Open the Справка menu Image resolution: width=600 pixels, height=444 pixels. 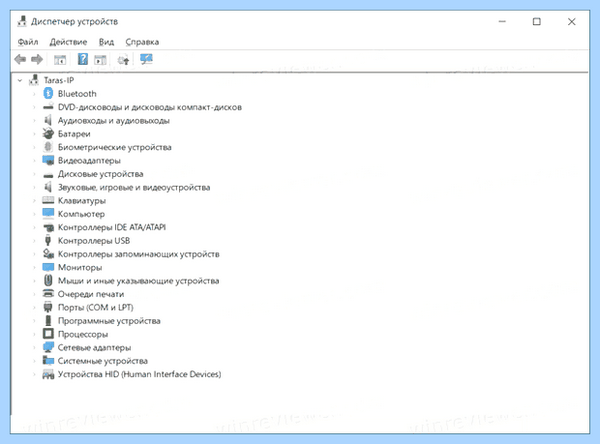142,42
